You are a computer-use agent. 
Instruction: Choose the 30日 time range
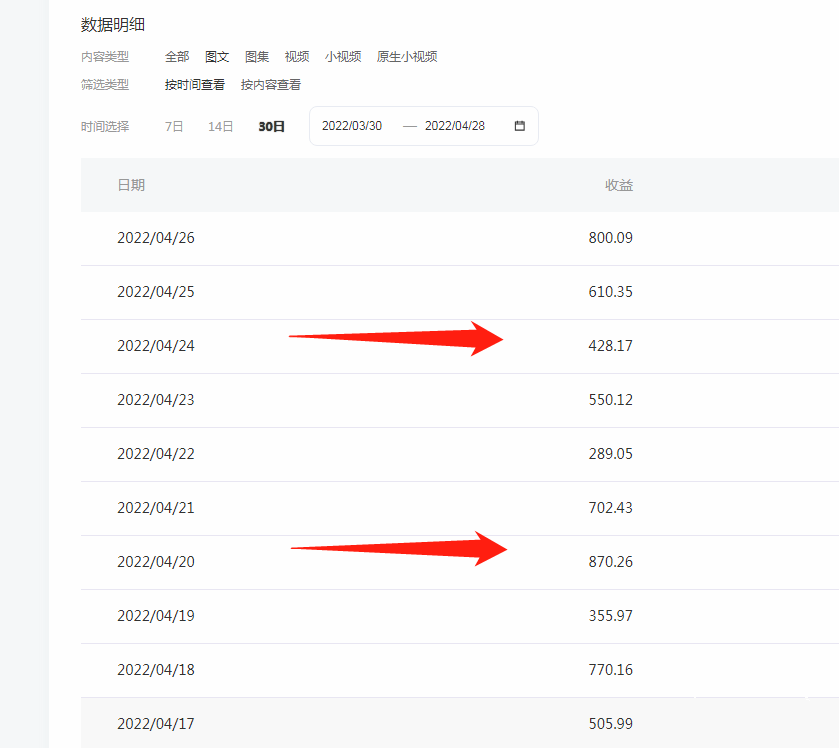click(x=271, y=127)
